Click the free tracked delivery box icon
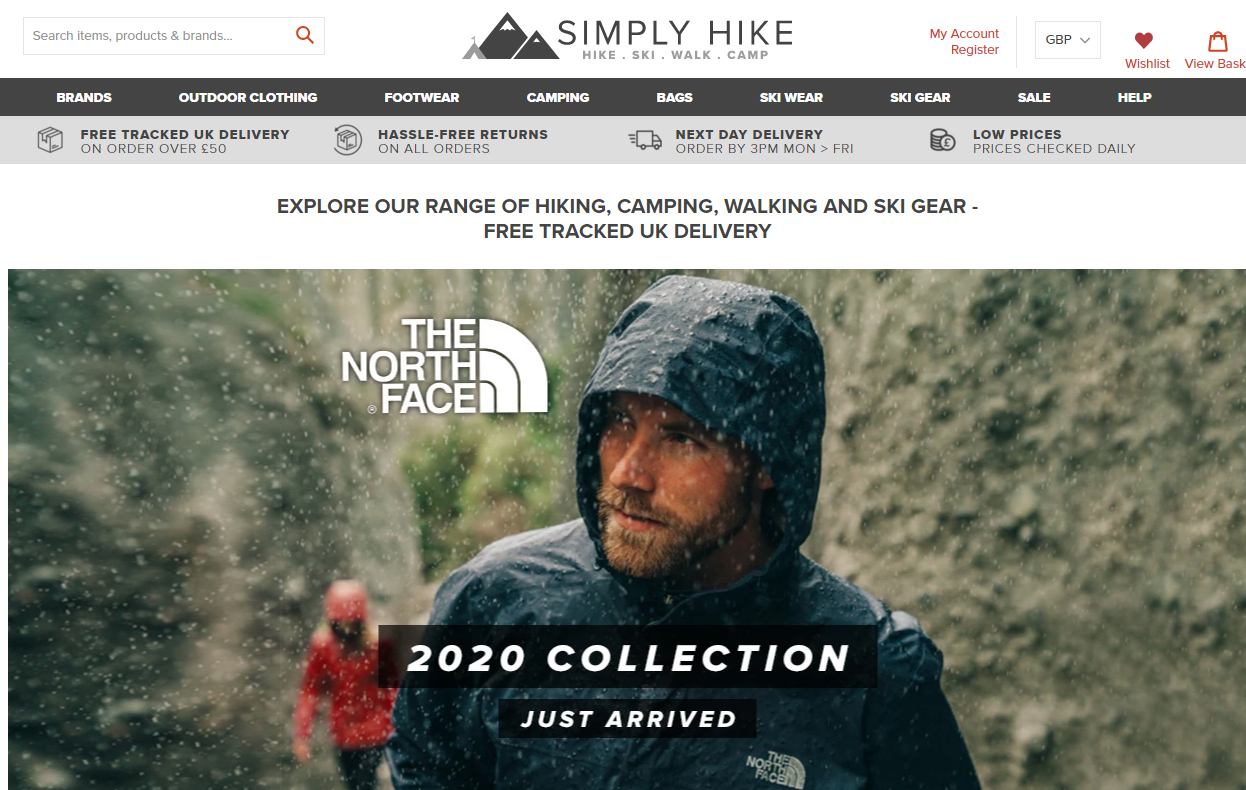1246x790 pixels. pyautogui.click(x=50, y=140)
